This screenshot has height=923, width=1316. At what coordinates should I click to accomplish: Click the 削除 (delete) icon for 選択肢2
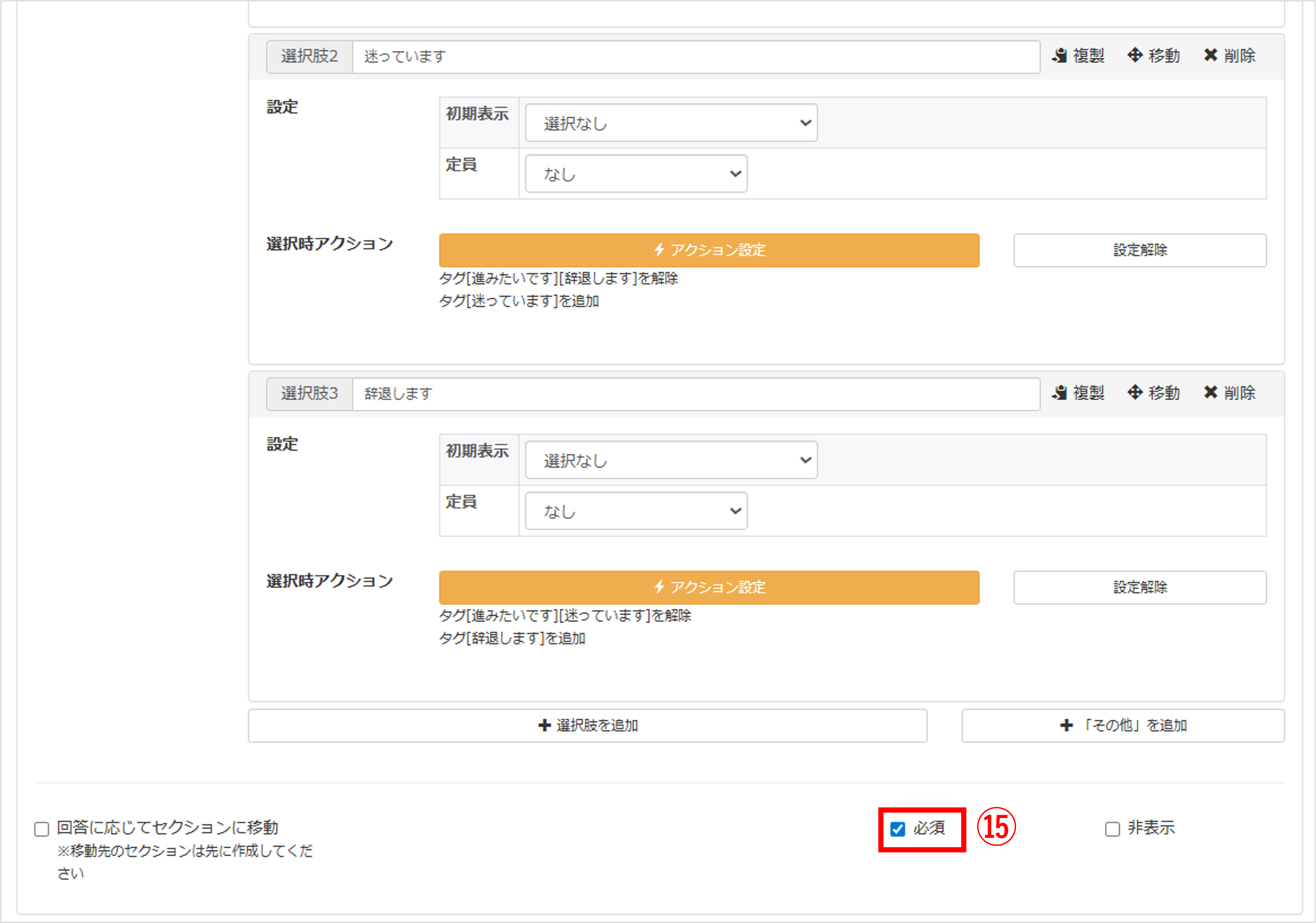(x=1212, y=55)
